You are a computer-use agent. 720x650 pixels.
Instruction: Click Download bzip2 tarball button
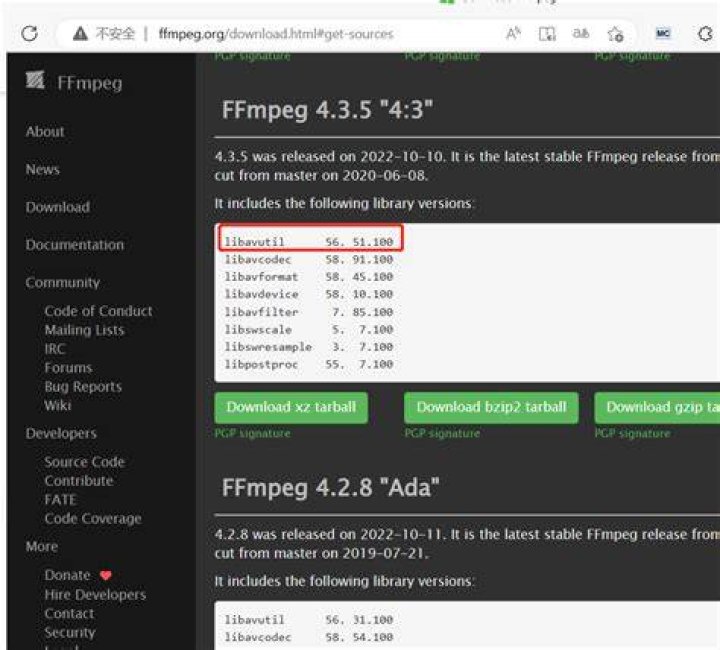tap(491, 408)
